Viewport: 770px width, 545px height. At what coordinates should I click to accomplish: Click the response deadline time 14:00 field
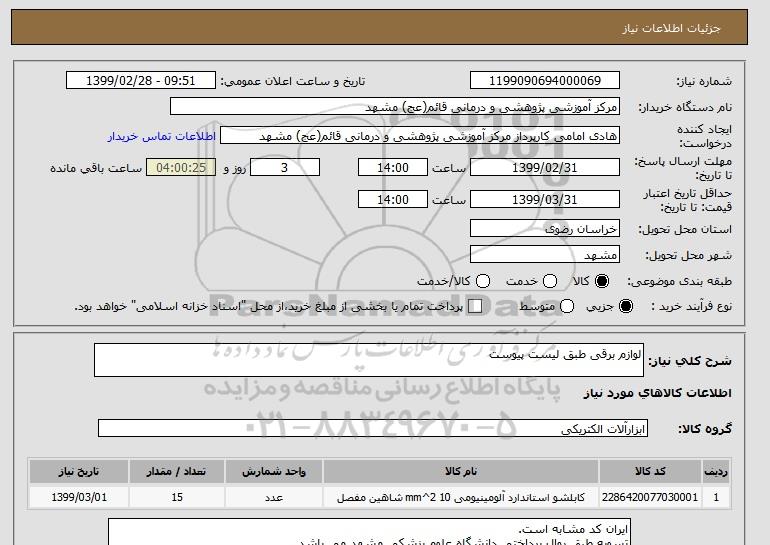click(393, 167)
